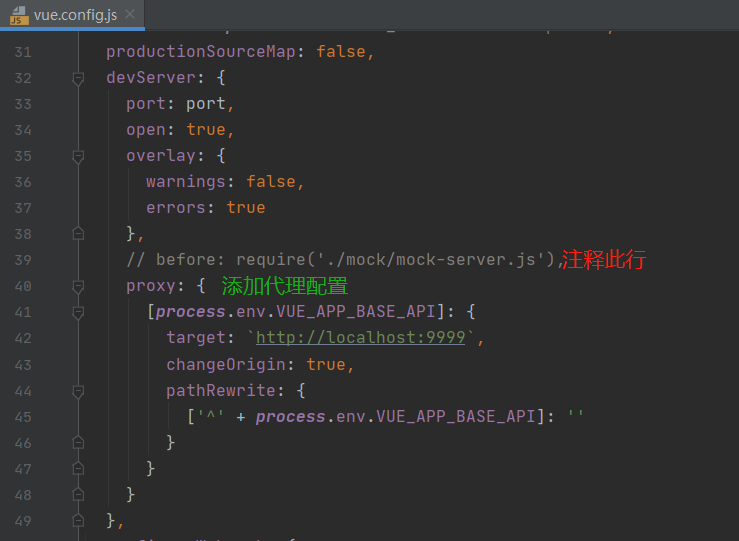The width and height of the screenshot is (739, 541).
Task: Click line number 45 in the gutter
Action: (23, 417)
